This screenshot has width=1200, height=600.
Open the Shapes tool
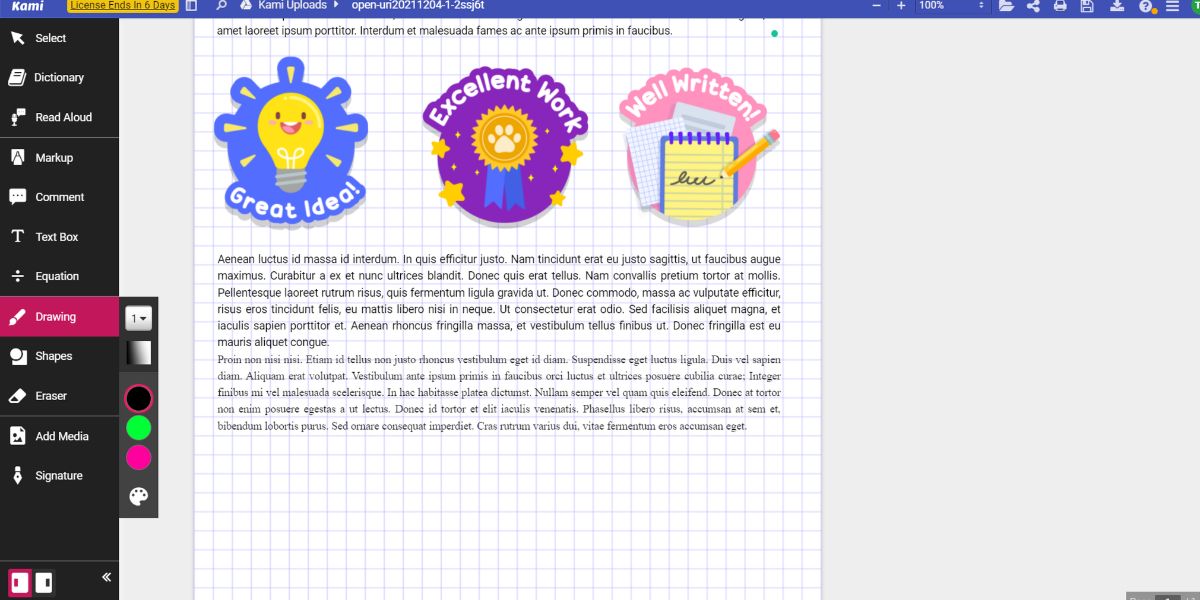click(x=53, y=356)
